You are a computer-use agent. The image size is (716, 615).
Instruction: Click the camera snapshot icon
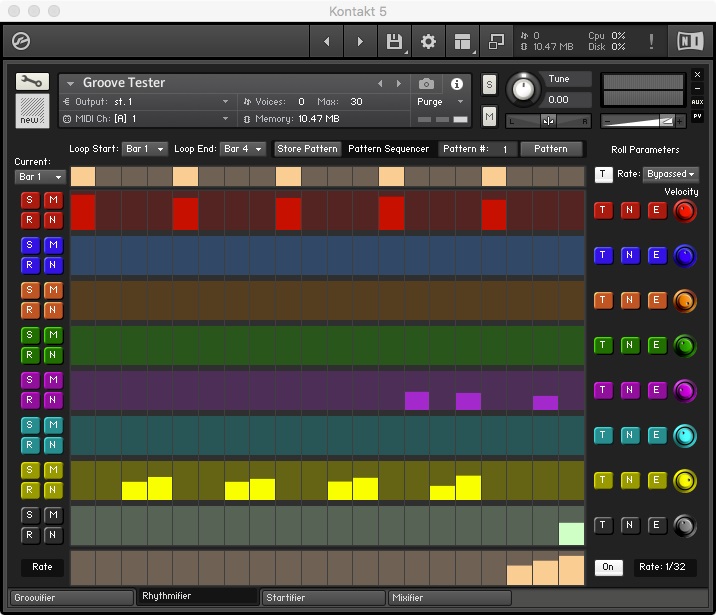click(427, 84)
